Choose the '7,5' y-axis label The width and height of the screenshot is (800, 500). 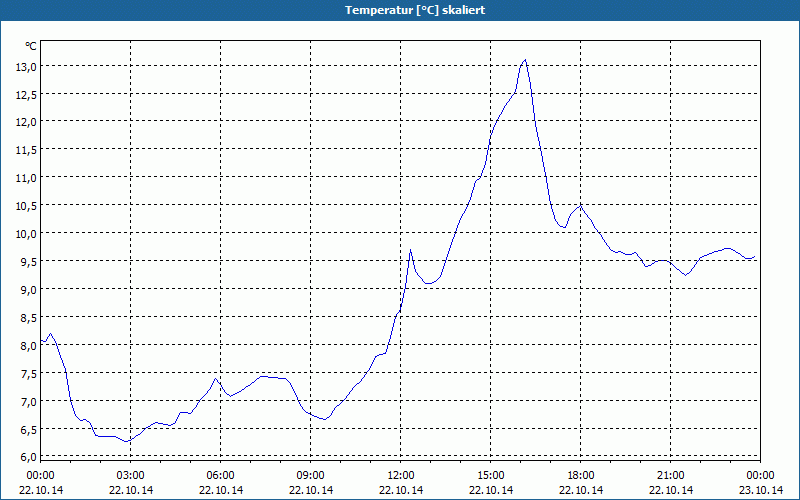click(29, 373)
